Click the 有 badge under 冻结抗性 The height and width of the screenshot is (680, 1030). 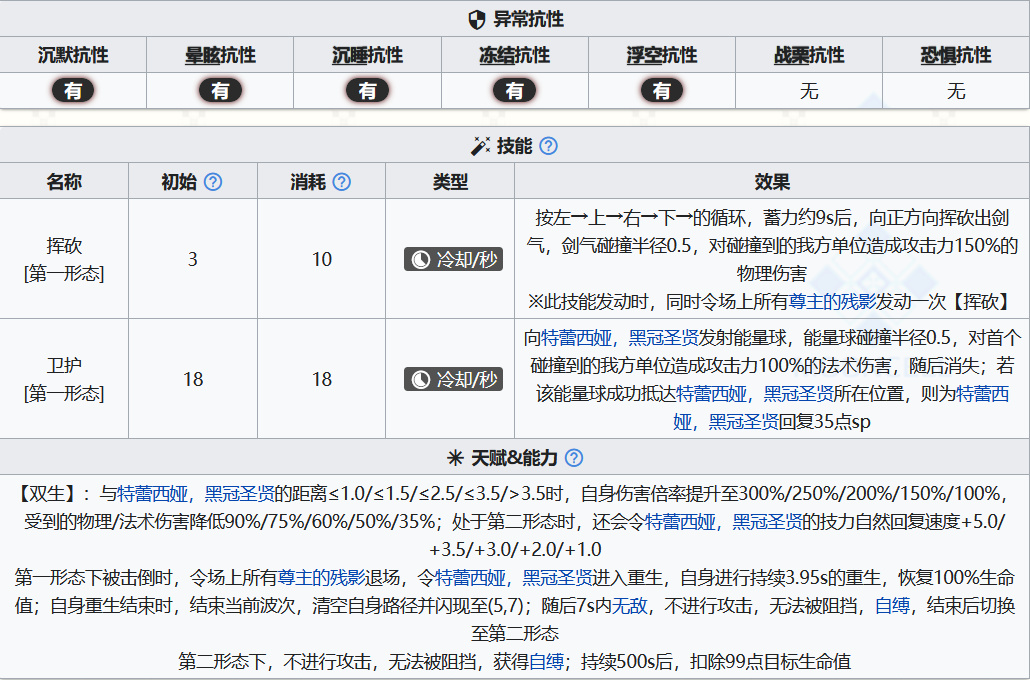[x=514, y=91]
